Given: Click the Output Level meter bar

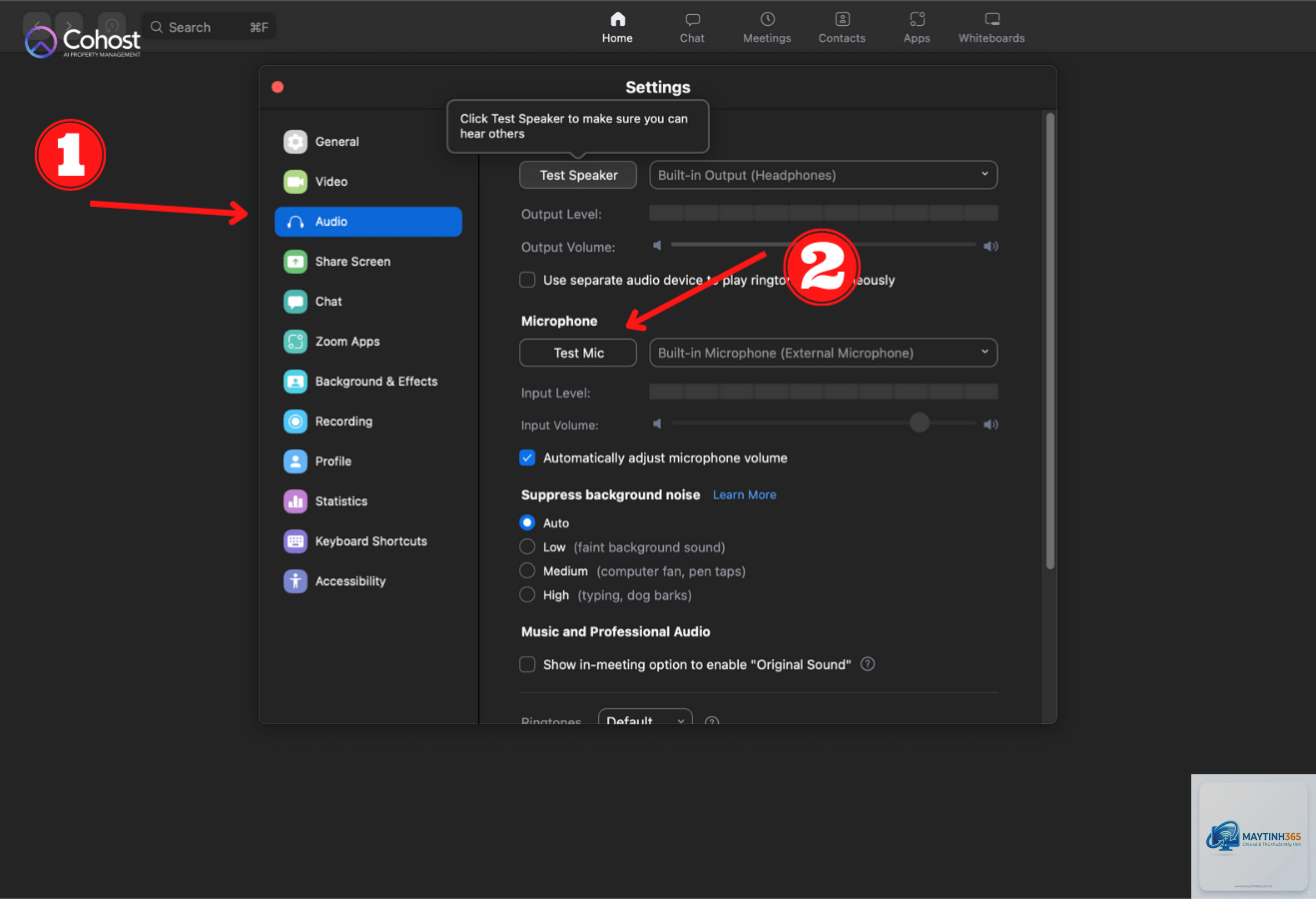Looking at the screenshot, I should pyautogui.click(x=824, y=213).
